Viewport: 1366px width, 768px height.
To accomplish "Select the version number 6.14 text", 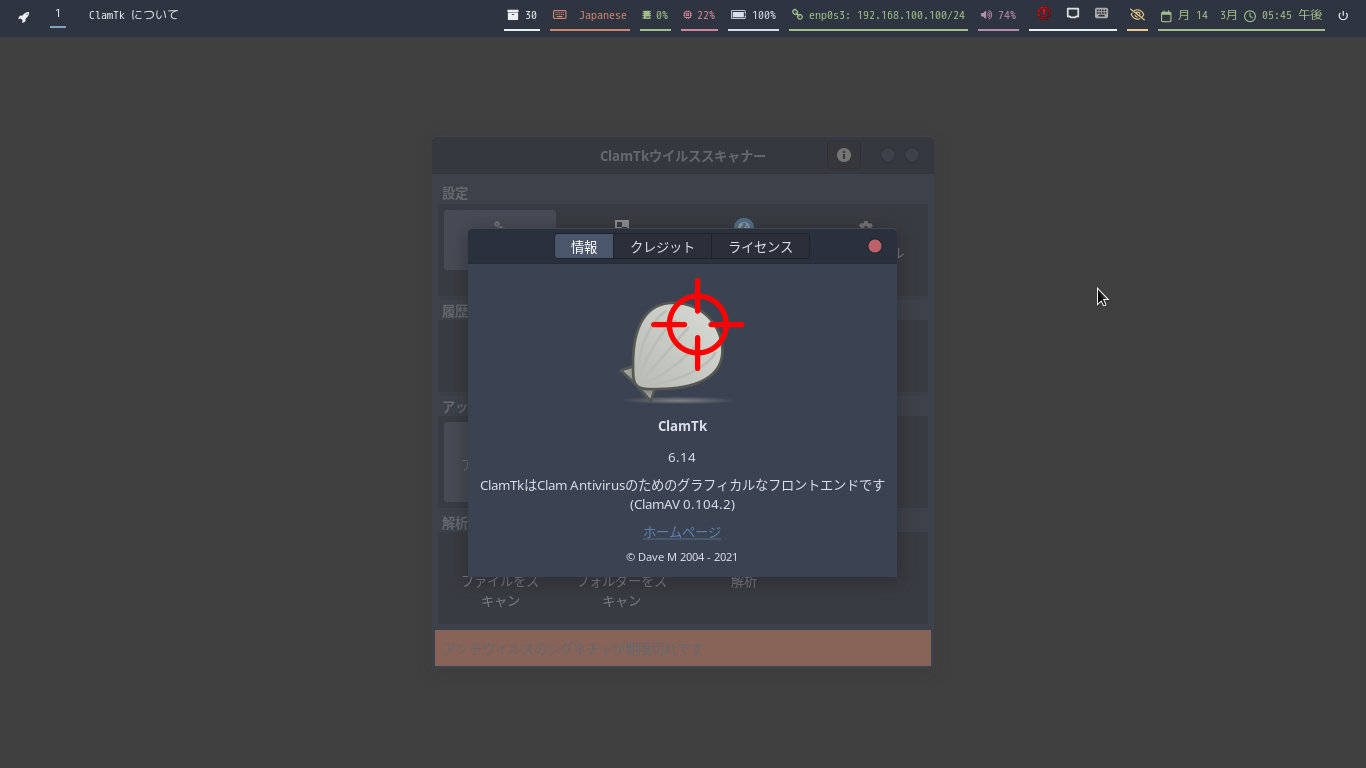I will pyautogui.click(x=682, y=457).
